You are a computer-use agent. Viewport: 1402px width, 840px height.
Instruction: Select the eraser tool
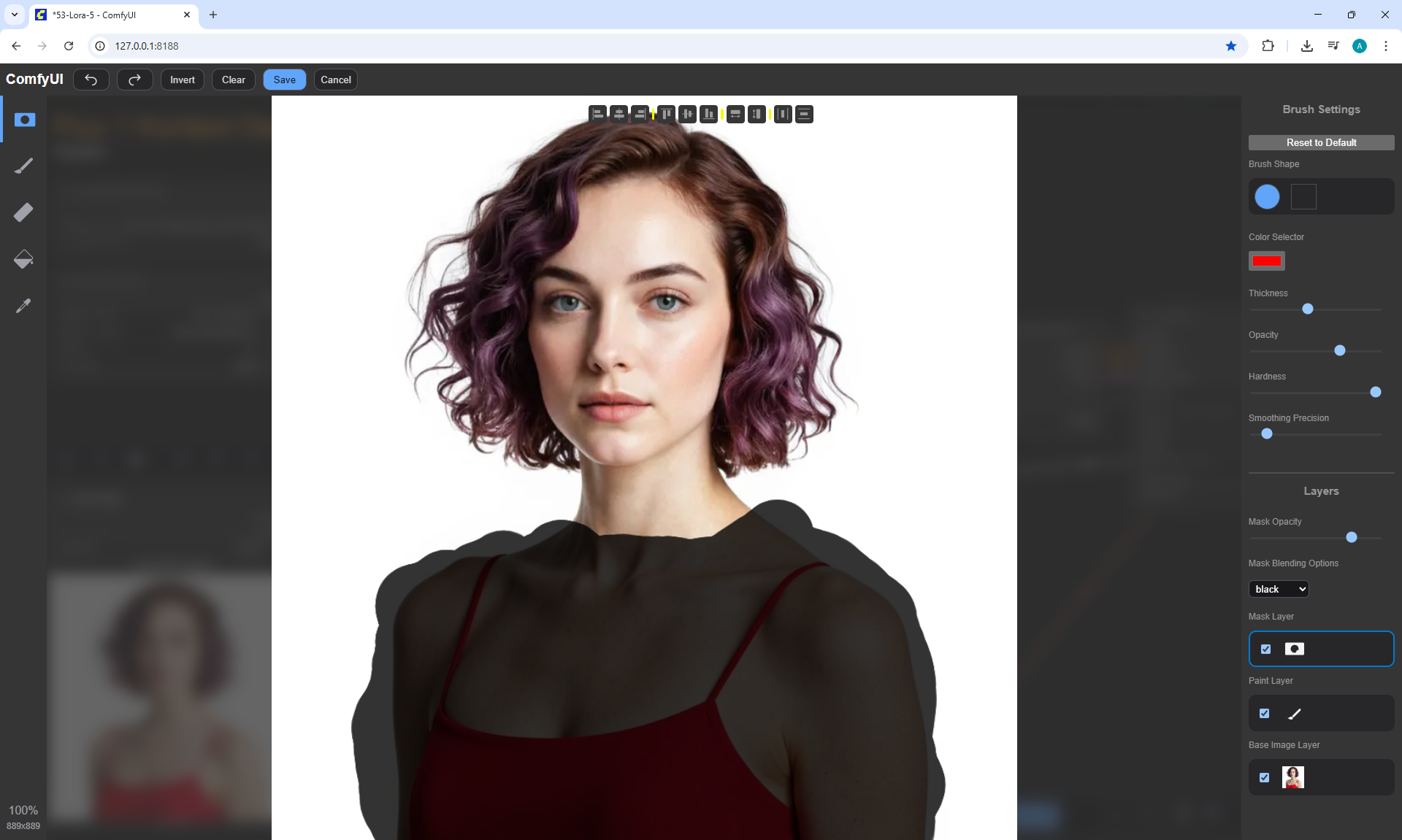point(23,212)
